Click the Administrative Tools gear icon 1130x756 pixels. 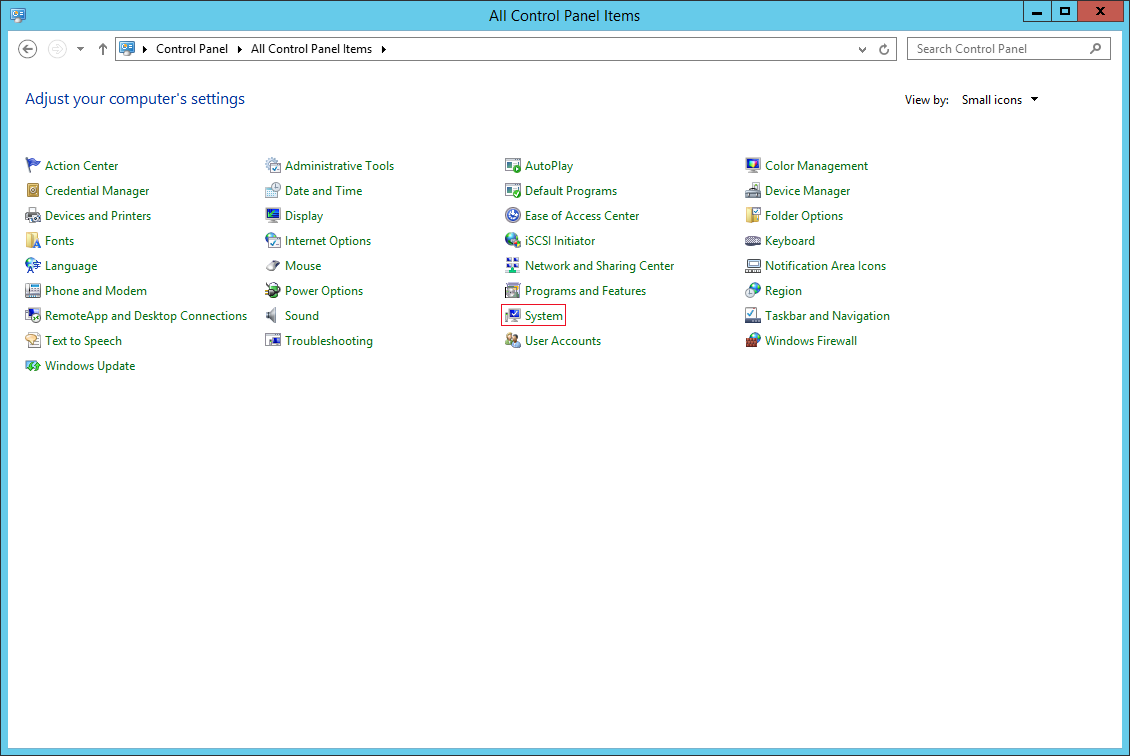(x=272, y=165)
